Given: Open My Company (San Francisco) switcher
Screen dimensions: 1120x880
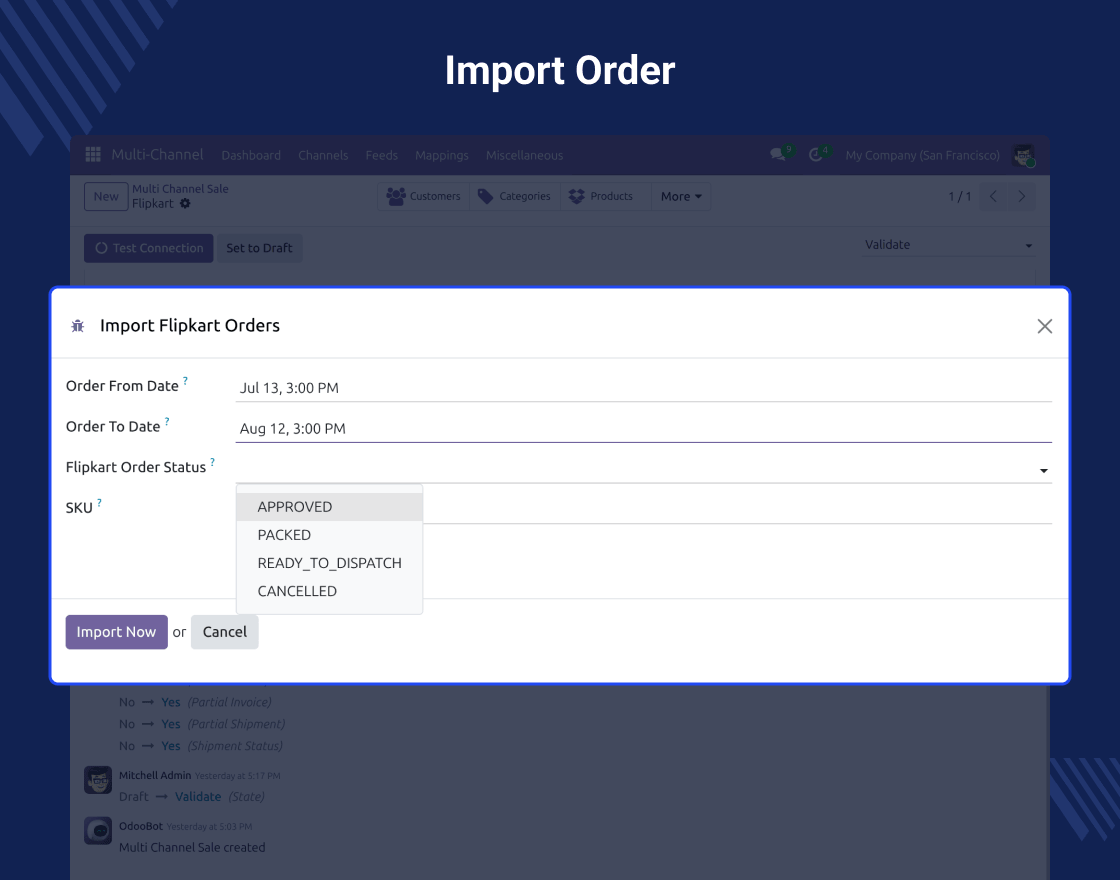Looking at the screenshot, I should (922, 155).
